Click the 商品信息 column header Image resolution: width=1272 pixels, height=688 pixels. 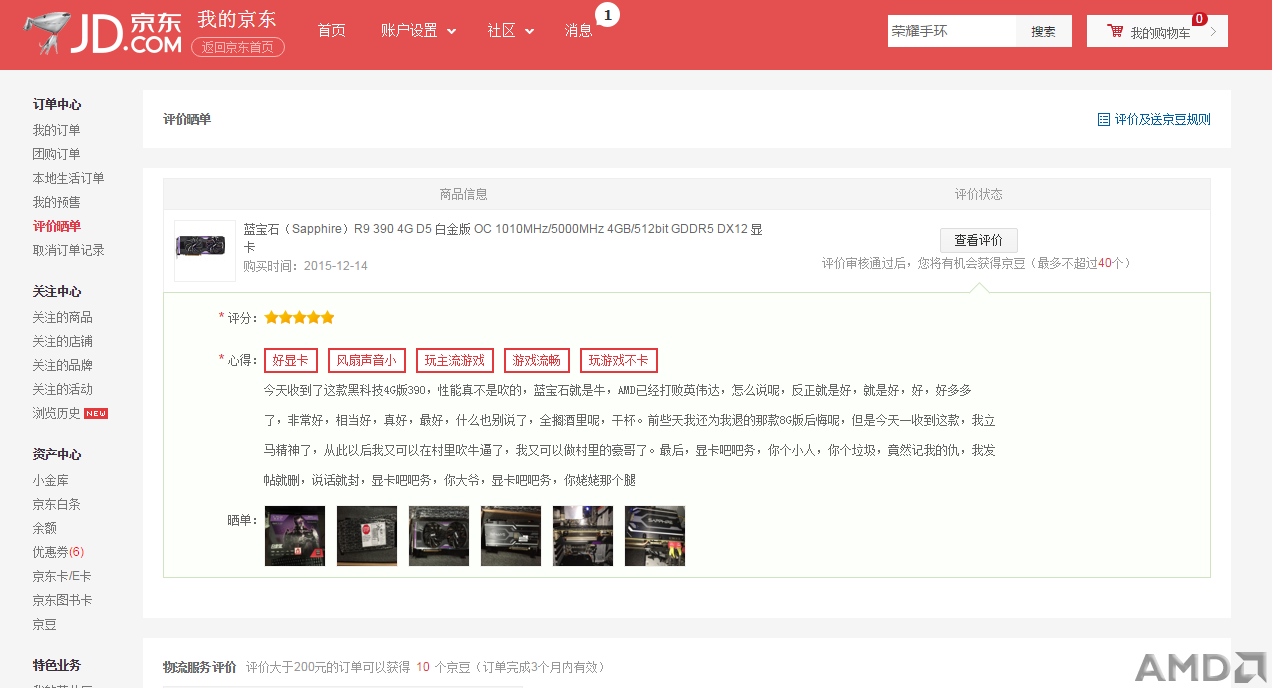click(464, 194)
